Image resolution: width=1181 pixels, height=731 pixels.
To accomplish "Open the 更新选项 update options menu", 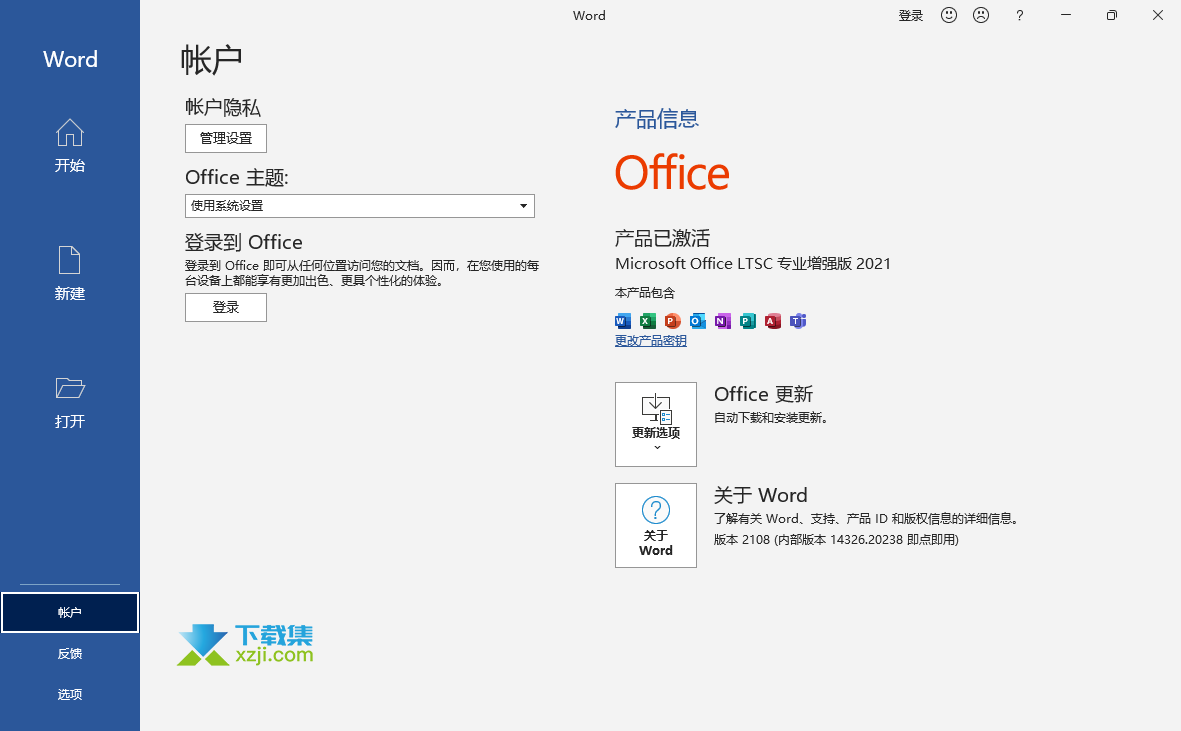I will pyautogui.click(x=656, y=425).
